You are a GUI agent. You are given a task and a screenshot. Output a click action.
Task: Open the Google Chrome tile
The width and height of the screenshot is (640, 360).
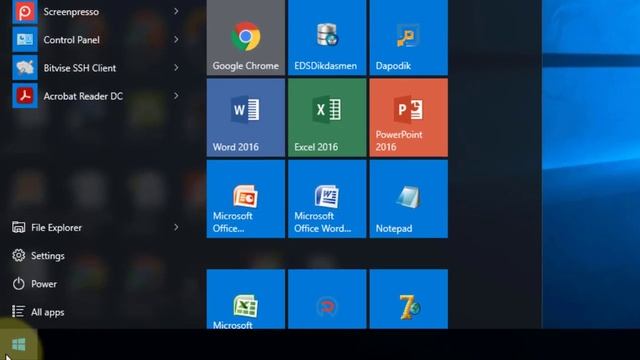pyautogui.click(x=246, y=38)
